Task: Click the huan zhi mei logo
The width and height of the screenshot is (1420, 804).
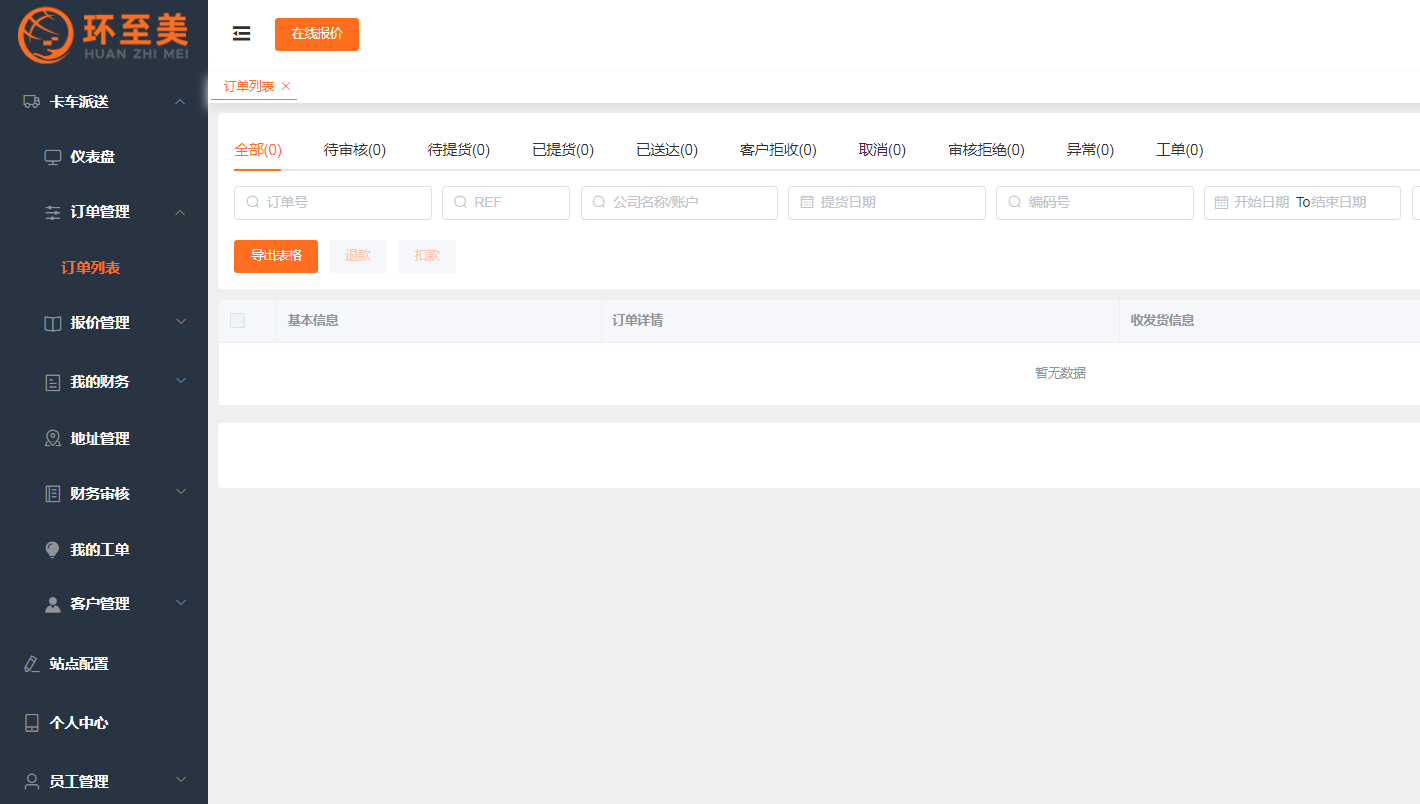Action: (103, 33)
